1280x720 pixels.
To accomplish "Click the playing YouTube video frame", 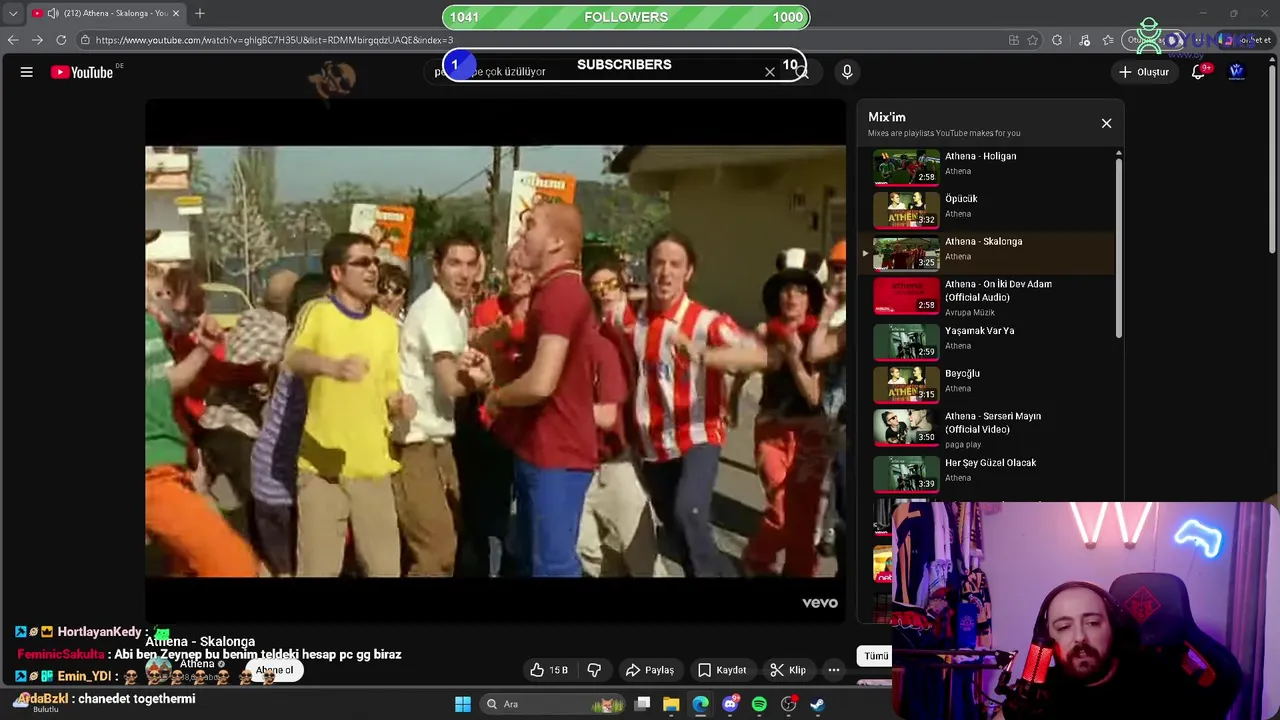I will [495, 361].
